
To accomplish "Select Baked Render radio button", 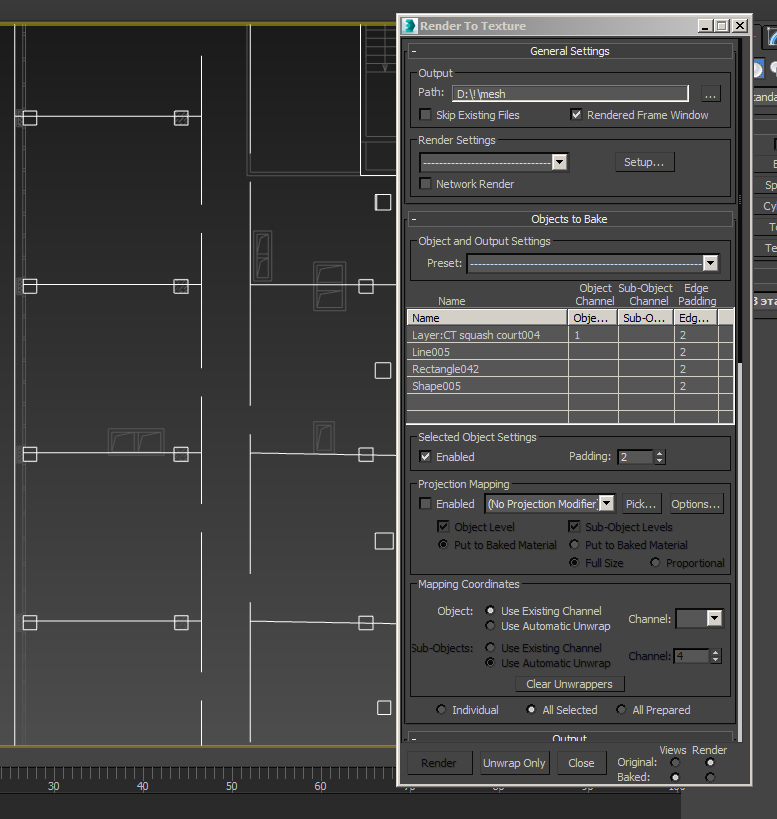I will (710, 777).
